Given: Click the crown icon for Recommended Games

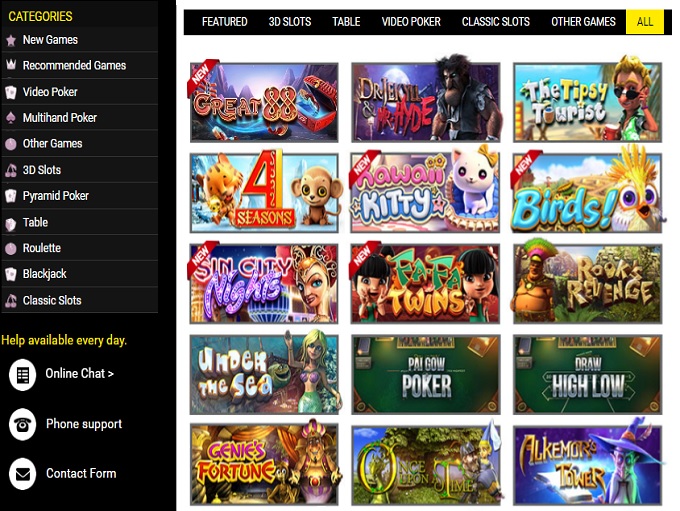Looking at the screenshot, I should click(11, 65).
